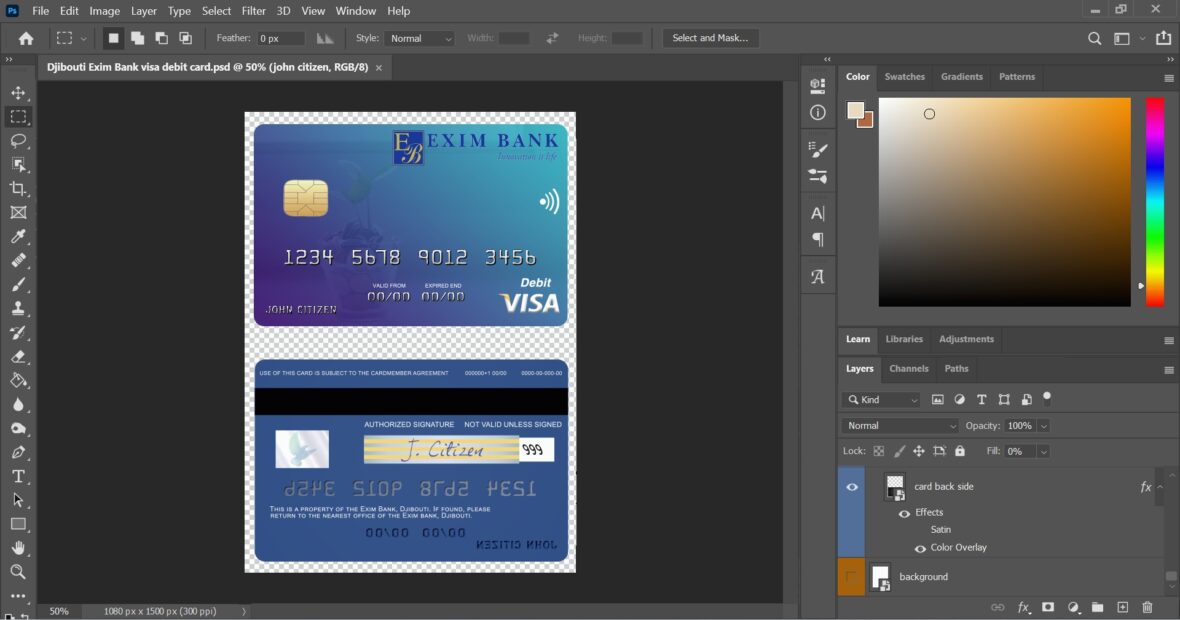This screenshot has width=1180, height=620.
Task: Open the Image menu
Action: (104, 11)
